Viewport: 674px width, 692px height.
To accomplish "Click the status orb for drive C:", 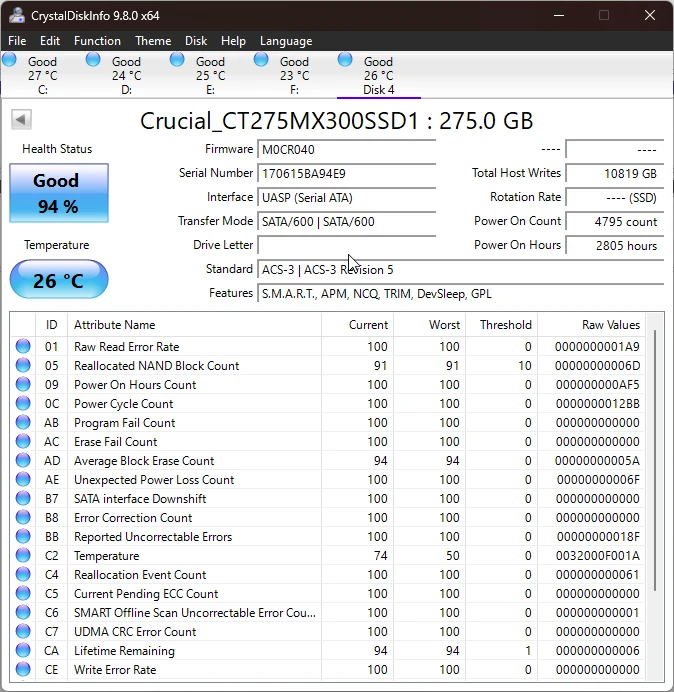I will (x=10, y=59).
